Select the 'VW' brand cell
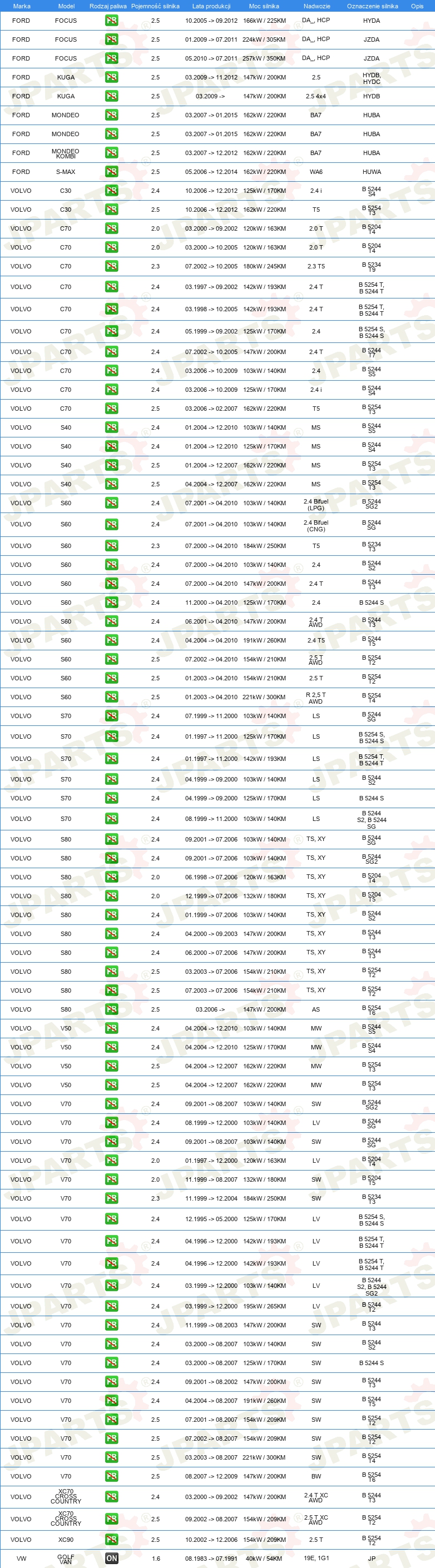This screenshot has height=1568, width=435. pos(21,1558)
